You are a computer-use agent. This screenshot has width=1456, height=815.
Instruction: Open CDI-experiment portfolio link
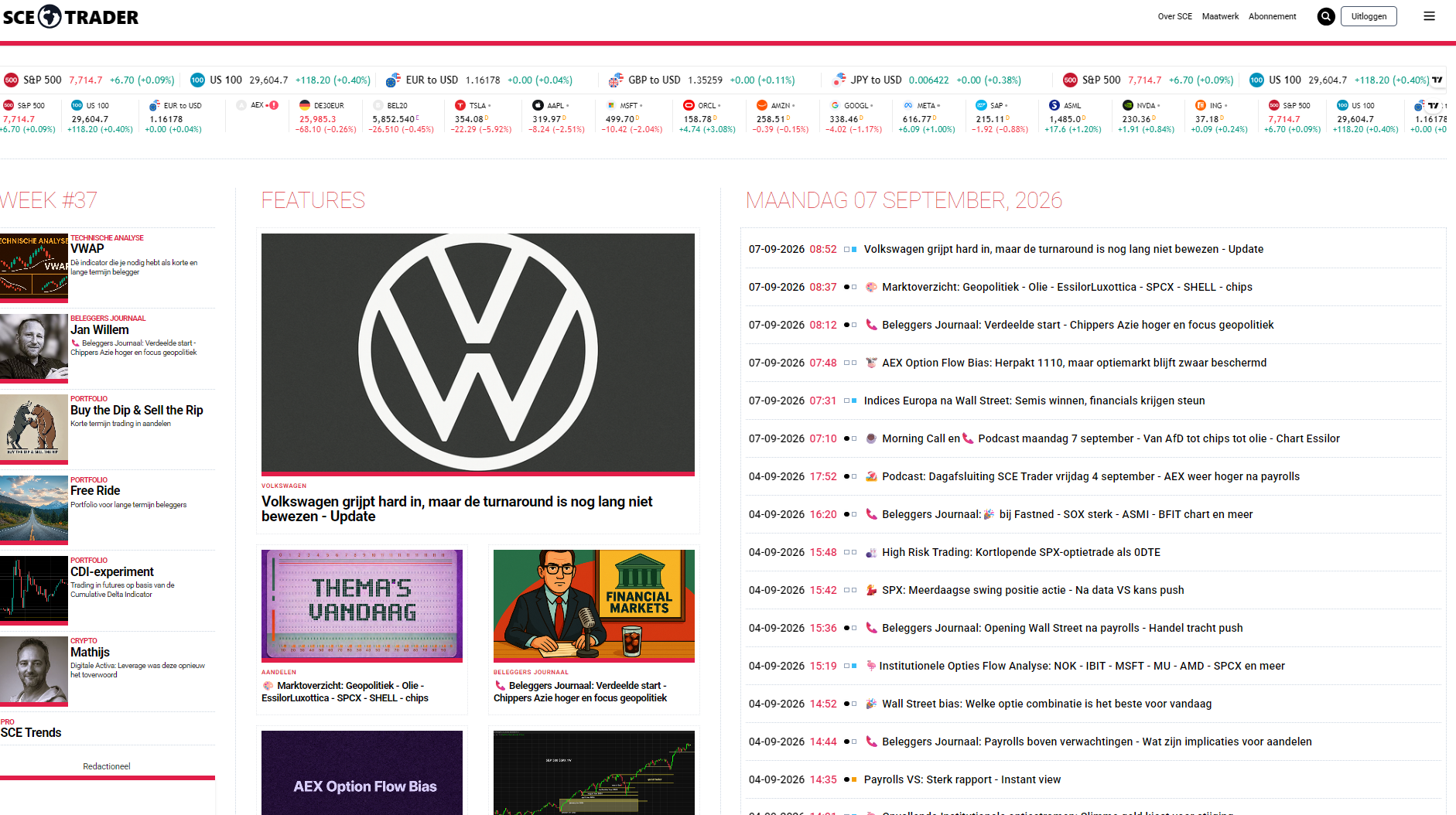click(112, 572)
